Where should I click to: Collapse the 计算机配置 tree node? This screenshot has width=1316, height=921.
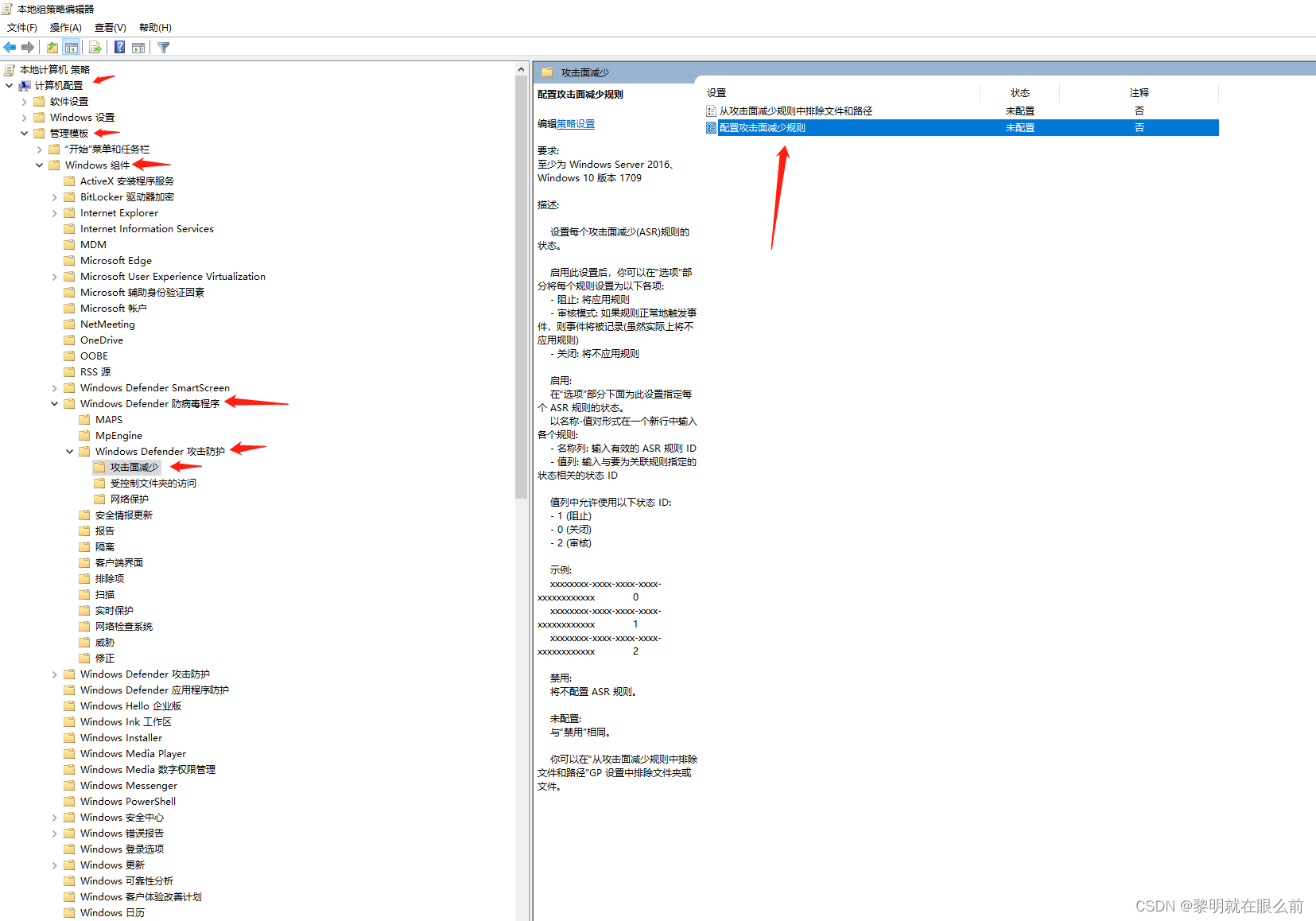click(x=9, y=86)
